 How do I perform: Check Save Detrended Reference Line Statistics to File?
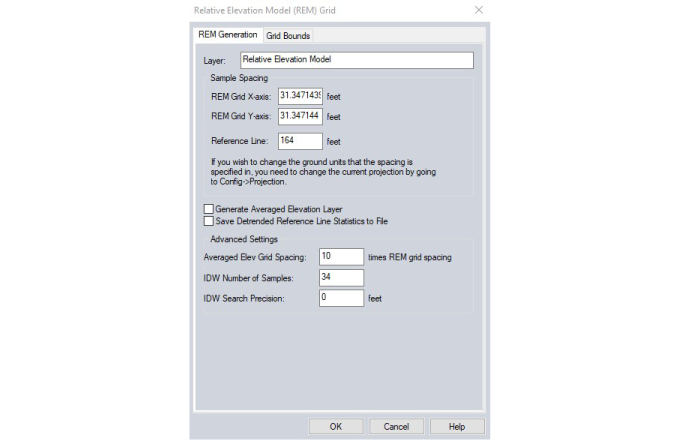coord(209,221)
